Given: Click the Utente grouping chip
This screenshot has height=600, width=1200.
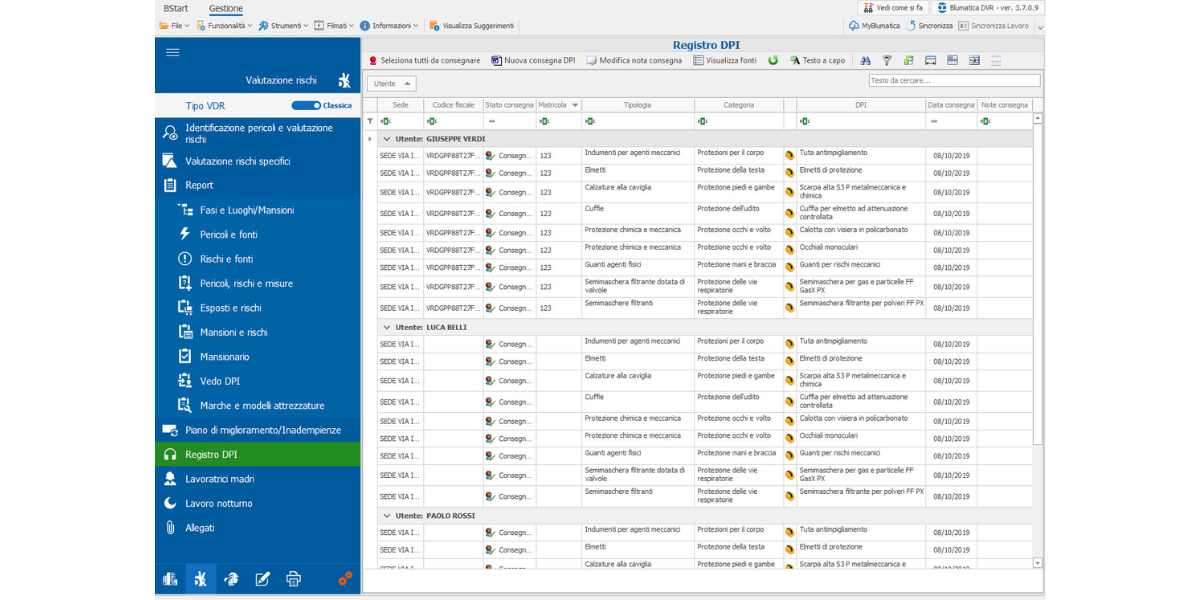Looking at the screenshot, I should coord(391,84).
